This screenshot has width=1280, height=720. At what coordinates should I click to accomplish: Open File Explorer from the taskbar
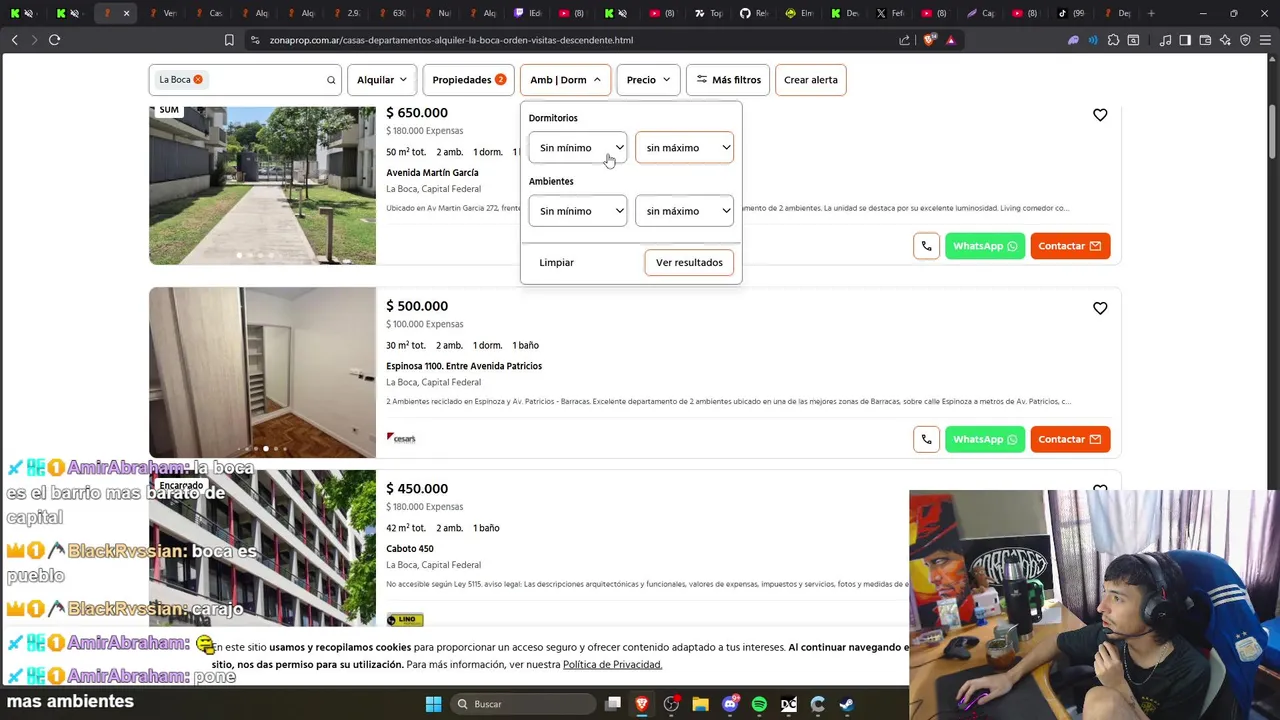click(x=700, y=704)
